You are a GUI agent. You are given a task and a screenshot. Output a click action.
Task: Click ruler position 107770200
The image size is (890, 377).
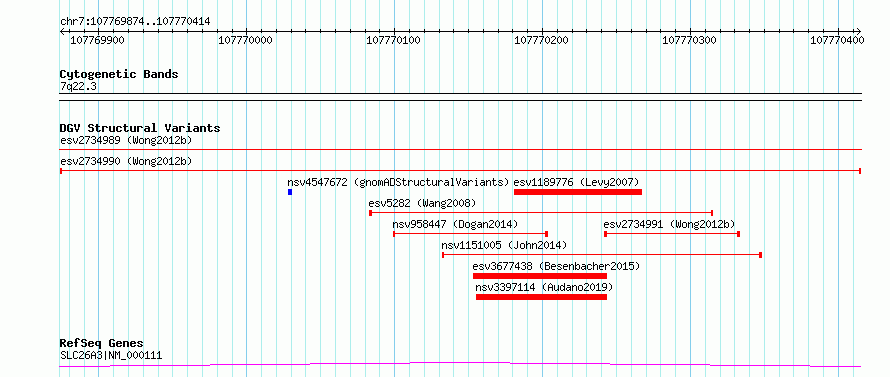pyautogui.click(x=540, y=40)
